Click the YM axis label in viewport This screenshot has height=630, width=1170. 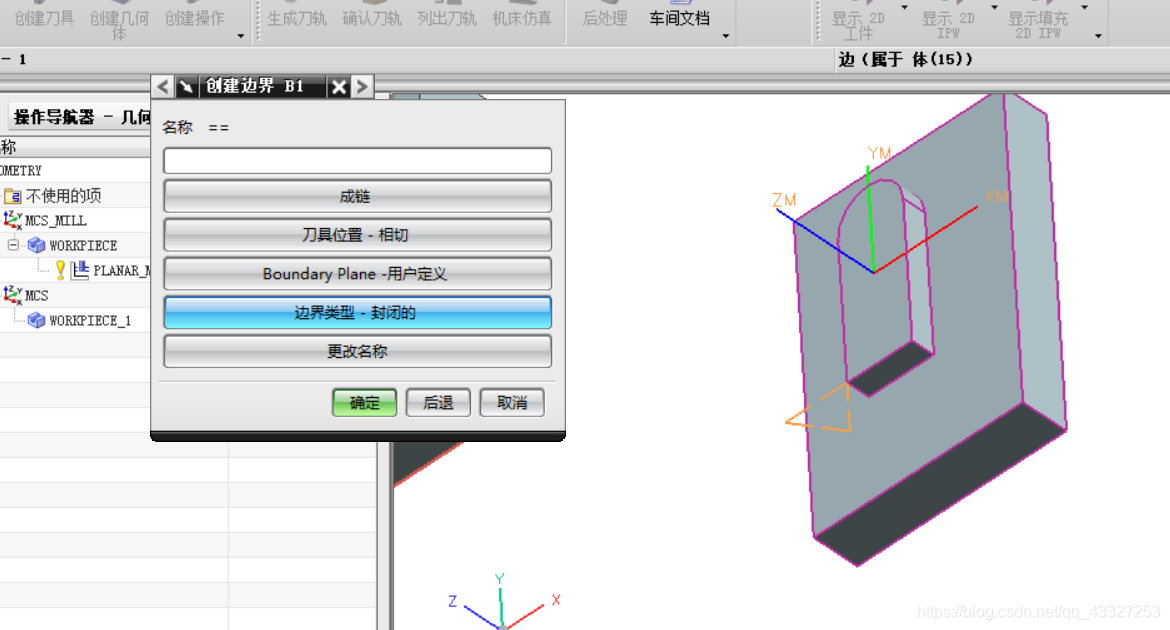879,153
